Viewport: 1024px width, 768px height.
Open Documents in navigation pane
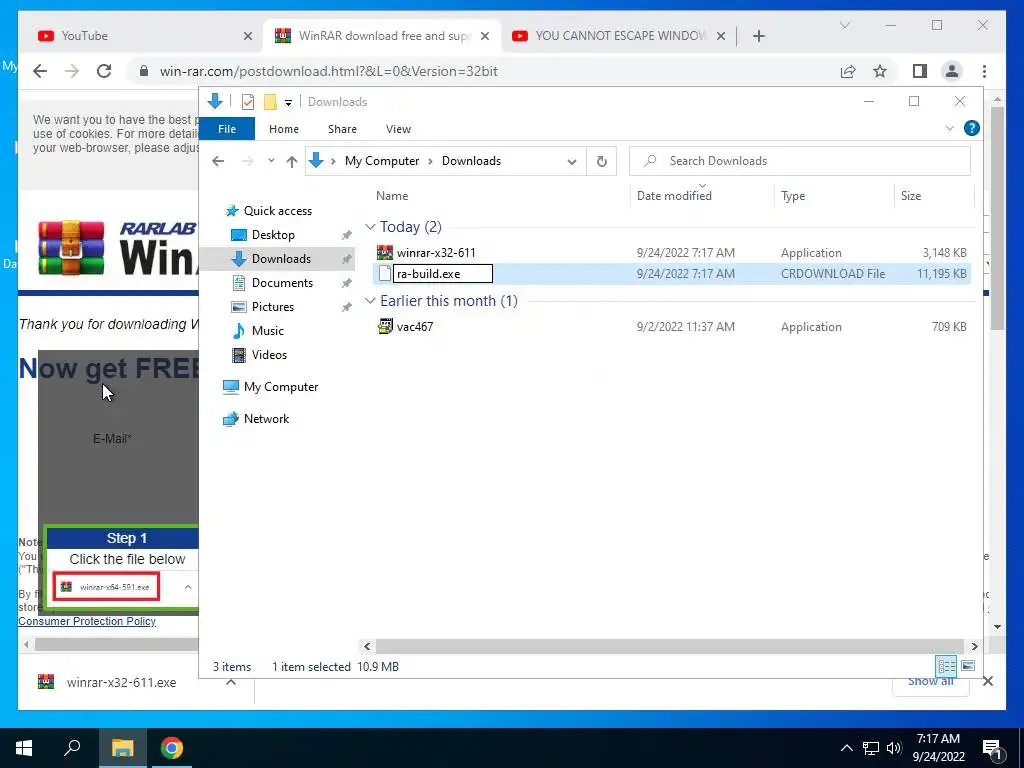(282, 283)
